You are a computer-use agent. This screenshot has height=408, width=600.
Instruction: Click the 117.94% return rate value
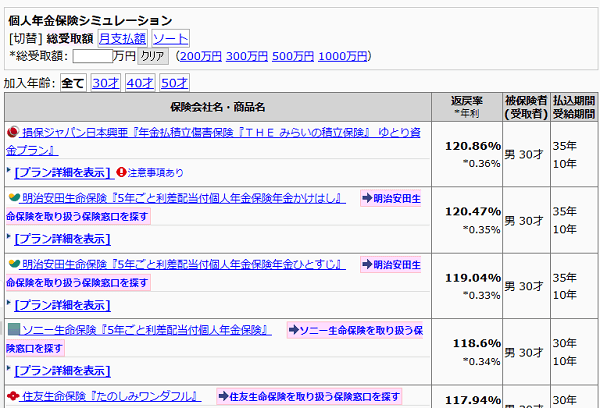point(473,400)
